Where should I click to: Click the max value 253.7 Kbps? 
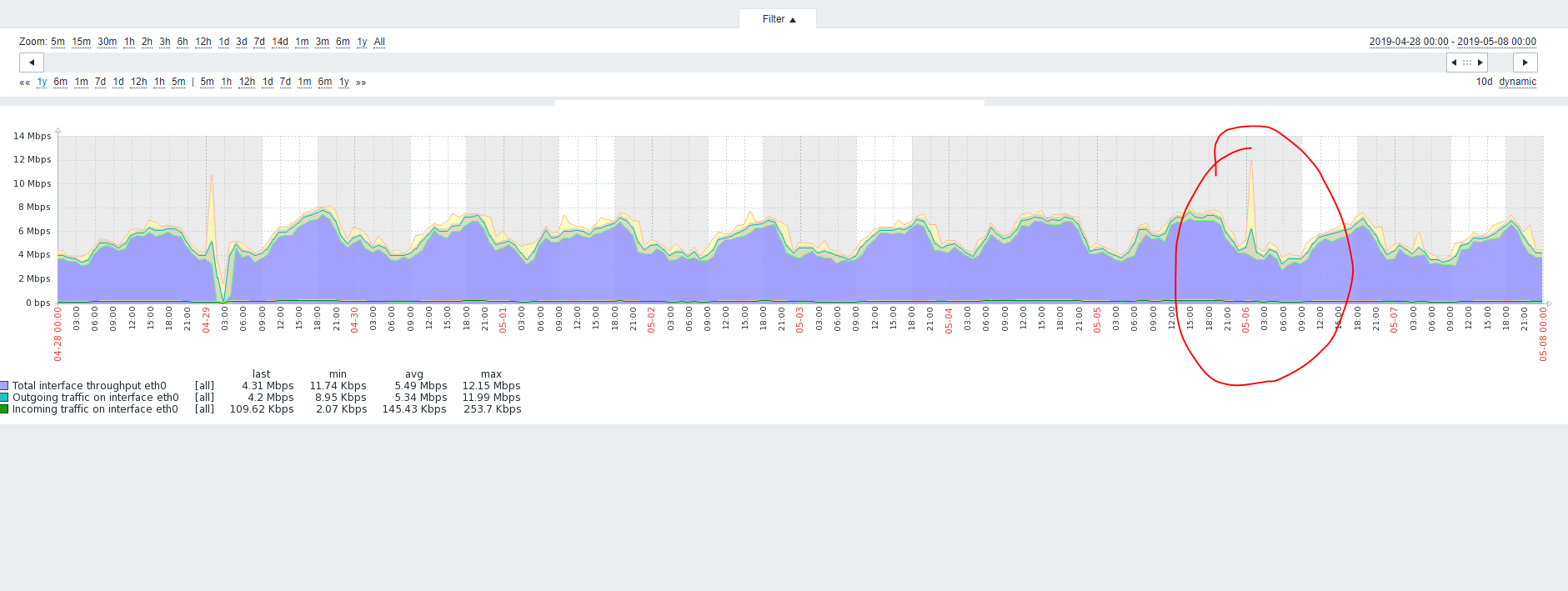click(492, 409)
